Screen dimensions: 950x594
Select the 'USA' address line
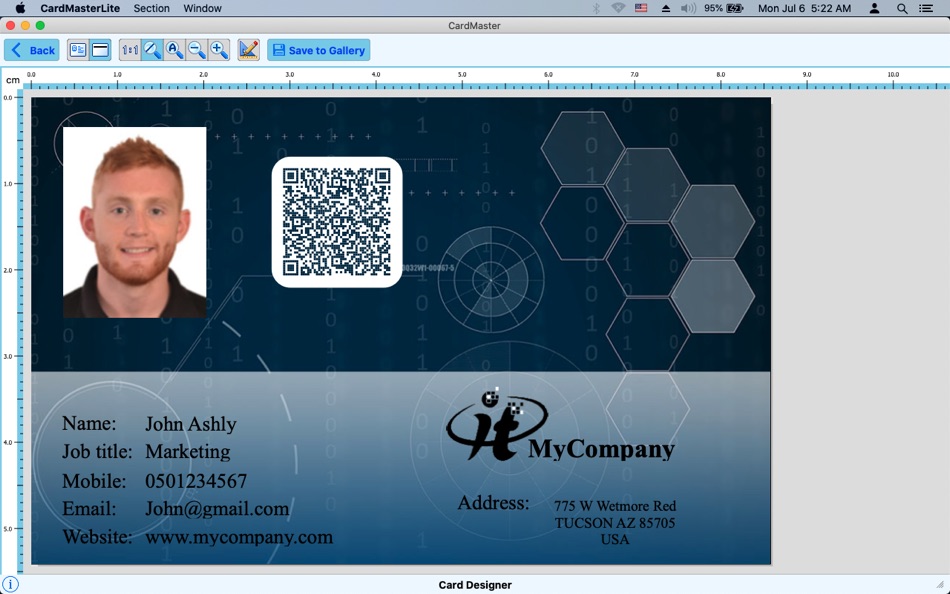coord(615,539)
